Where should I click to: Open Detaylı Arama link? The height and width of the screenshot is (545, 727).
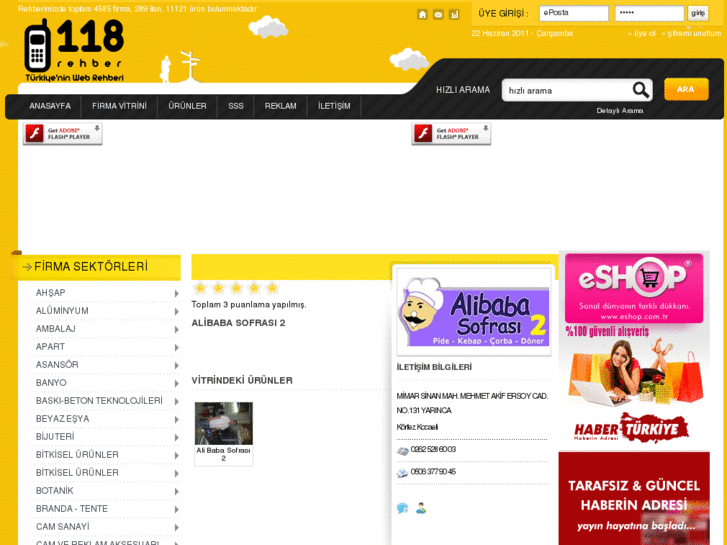(619, 111)
